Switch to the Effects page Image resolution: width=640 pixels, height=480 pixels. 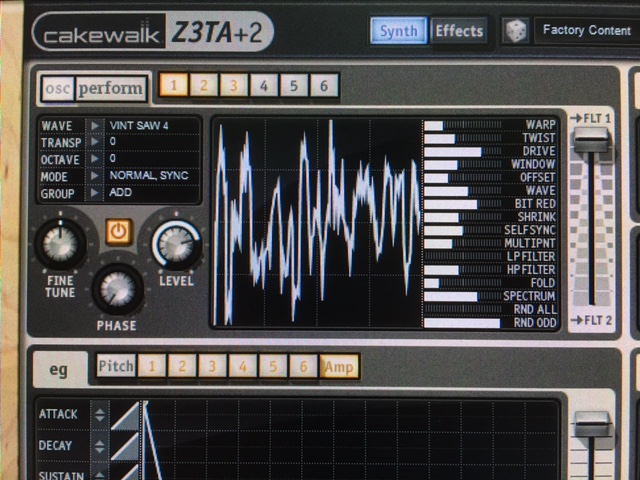click(459, 31)
